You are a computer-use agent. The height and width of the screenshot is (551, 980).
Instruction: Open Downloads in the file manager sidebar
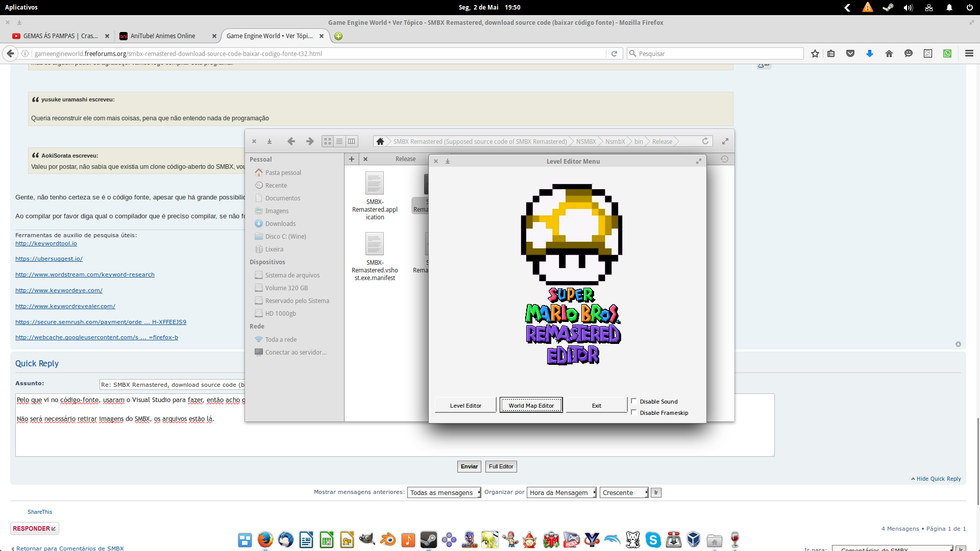pyautogui.click(x=280, y=224)
